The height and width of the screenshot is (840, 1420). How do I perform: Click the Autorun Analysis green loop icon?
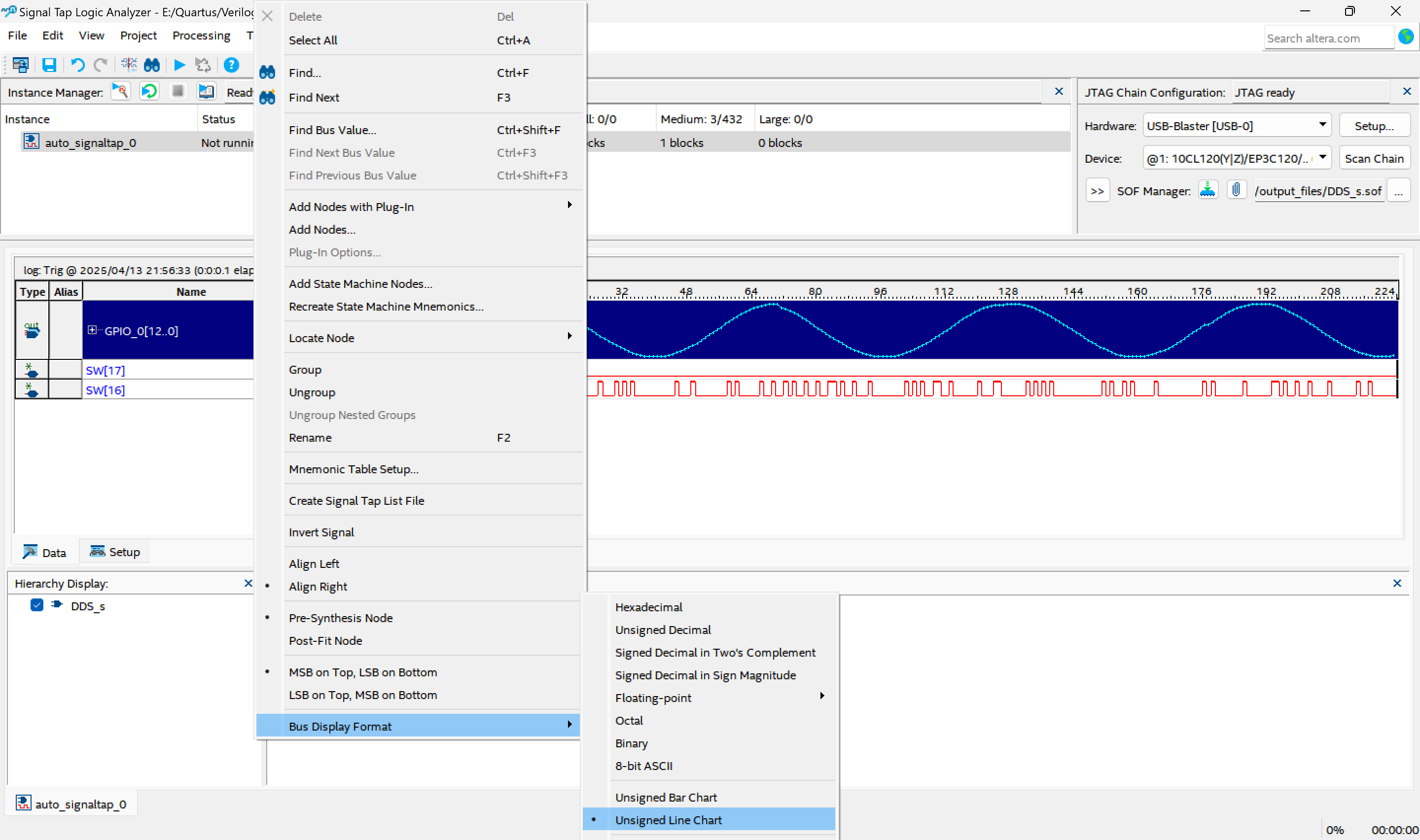(149, 92)
